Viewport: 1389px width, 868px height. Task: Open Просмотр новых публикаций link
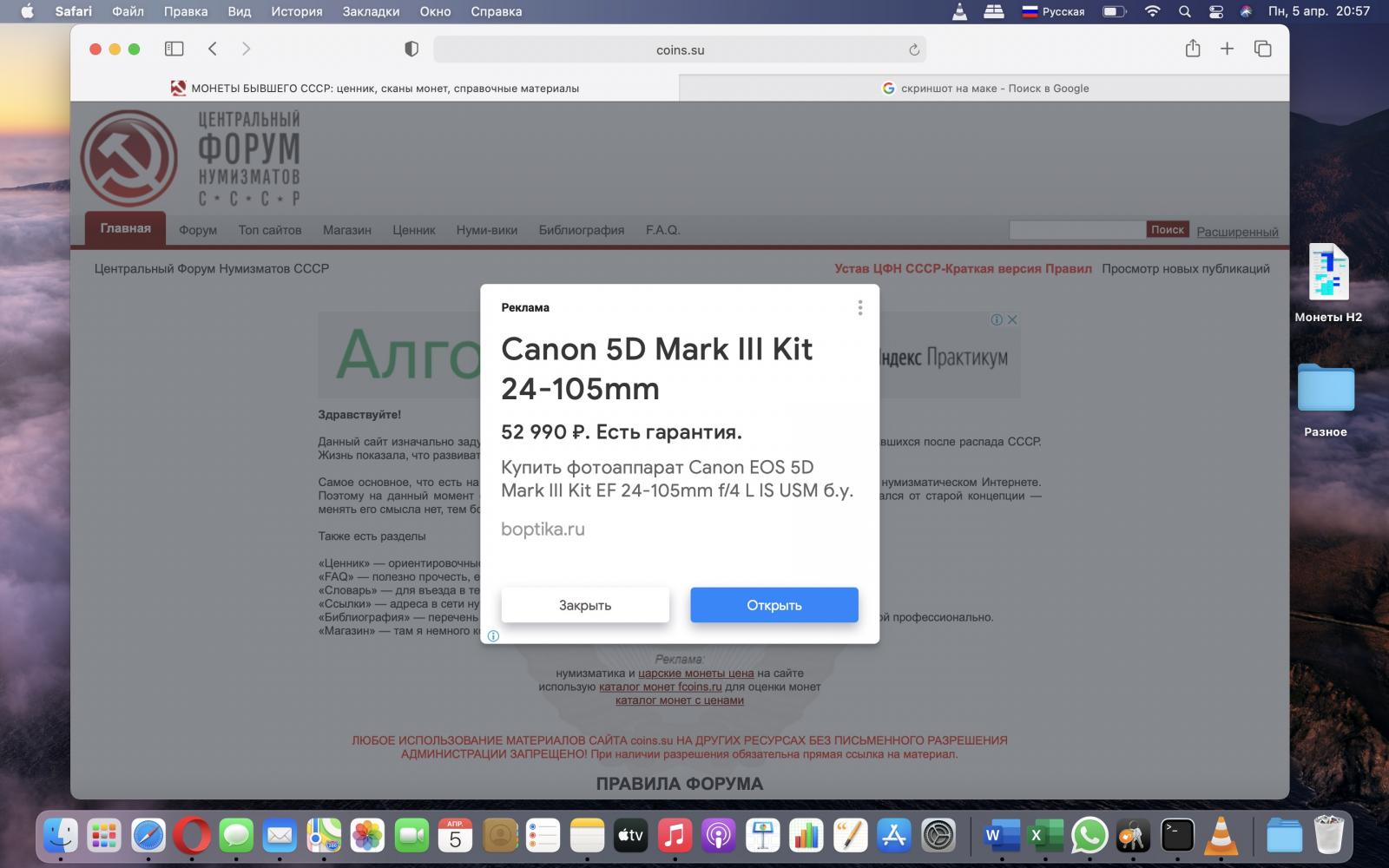click(x=1186, y=269)
